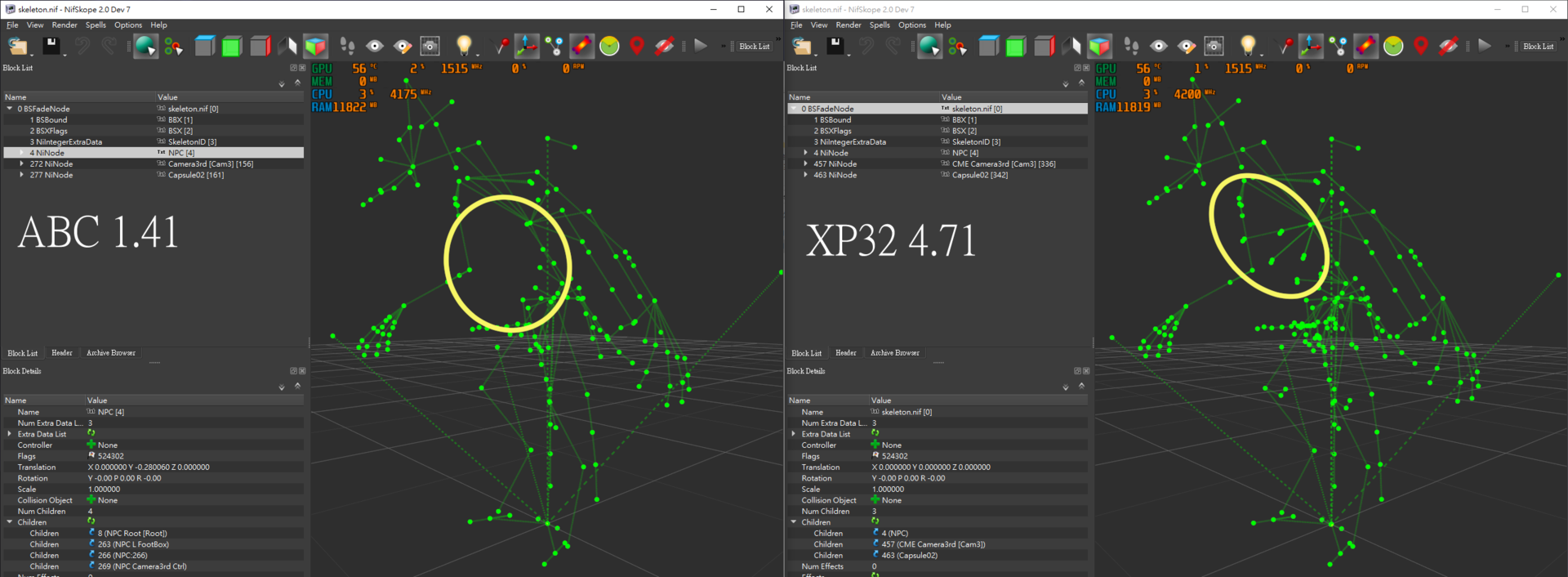Click the Load file icon in right NifSkope window
Screen dimensions: 1568x577
(802, 47)
